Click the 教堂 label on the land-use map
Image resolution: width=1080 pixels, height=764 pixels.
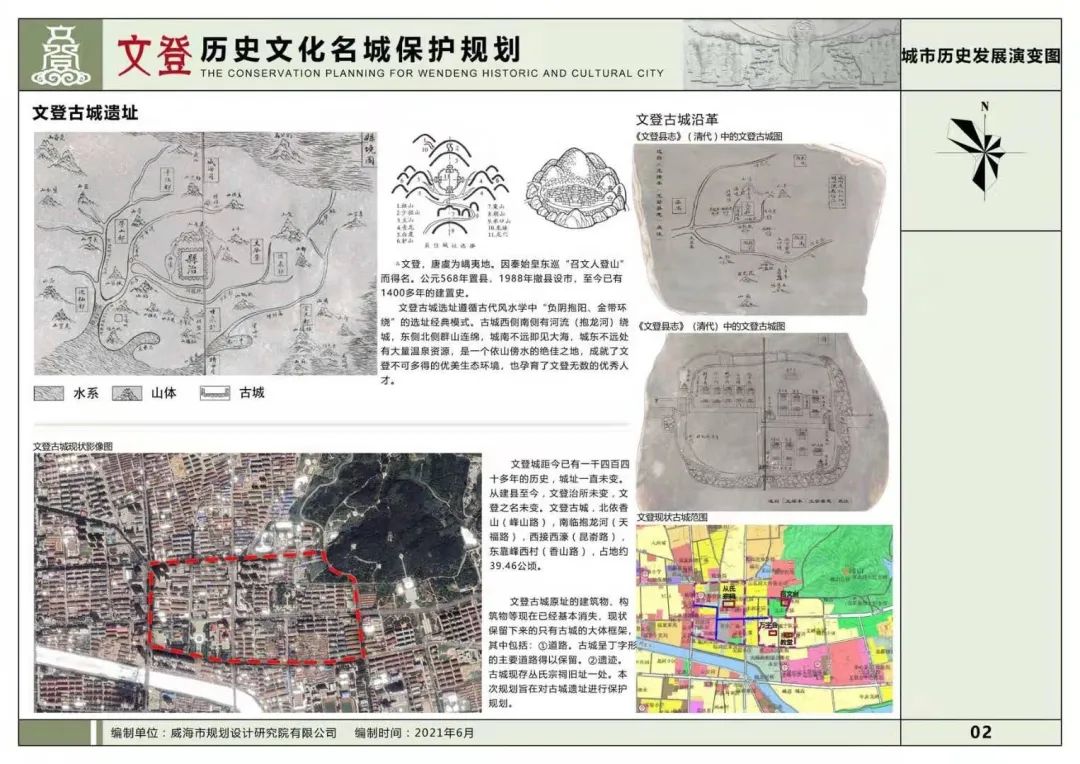[787, 641]
